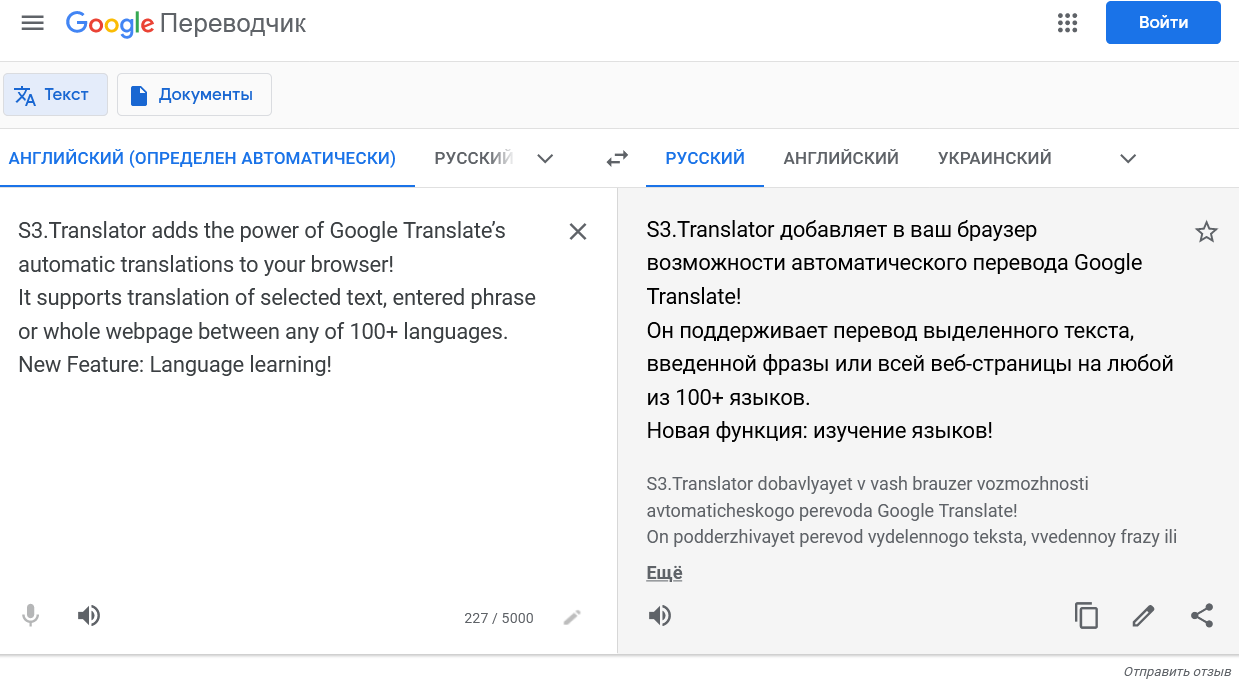The width and height of the screenshot is (1239, 693).
Task: Click the Google Переводчик logo
Action: click(x=186, y=24)
